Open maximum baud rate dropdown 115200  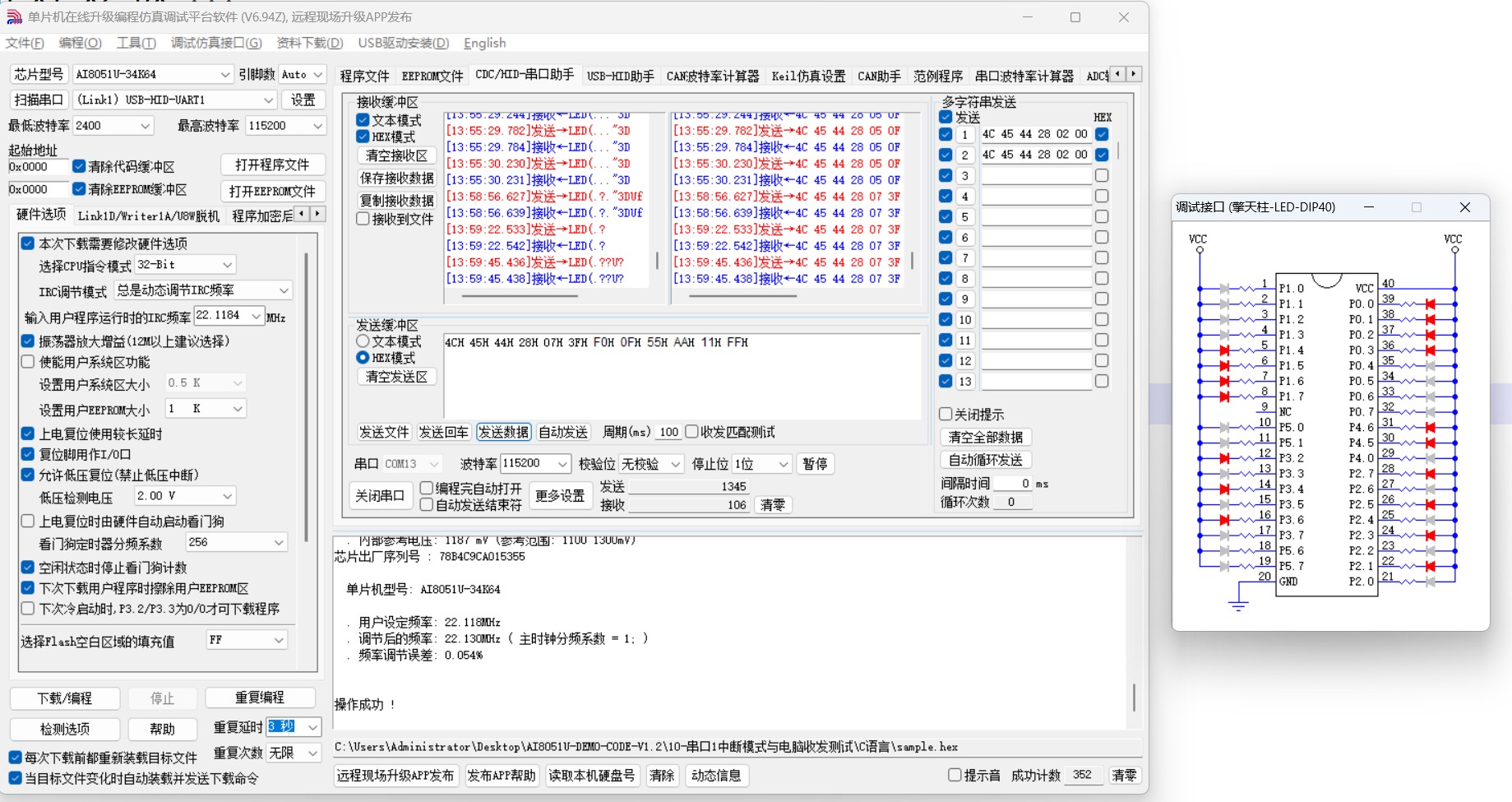point(285,126)
